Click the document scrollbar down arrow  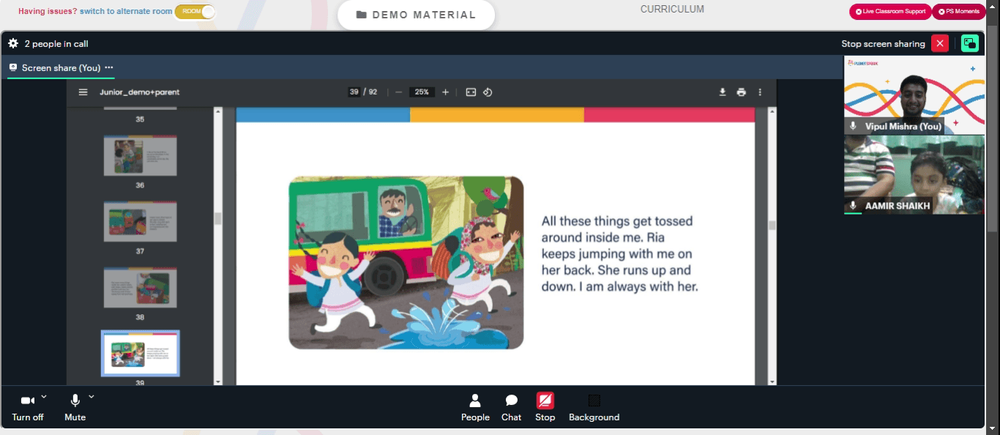point(773,381)
